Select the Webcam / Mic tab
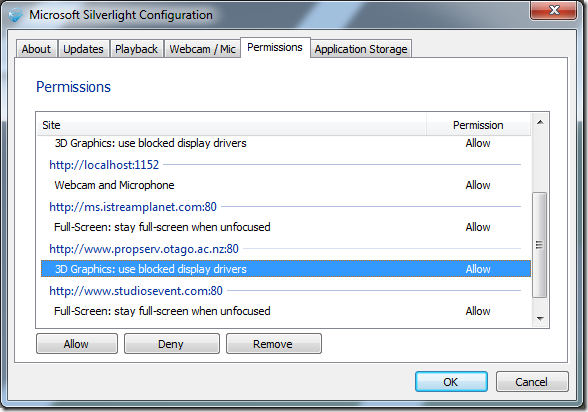The width and height of the screenshot is (588, 412). pyautogui.click(x=202, y=49)
